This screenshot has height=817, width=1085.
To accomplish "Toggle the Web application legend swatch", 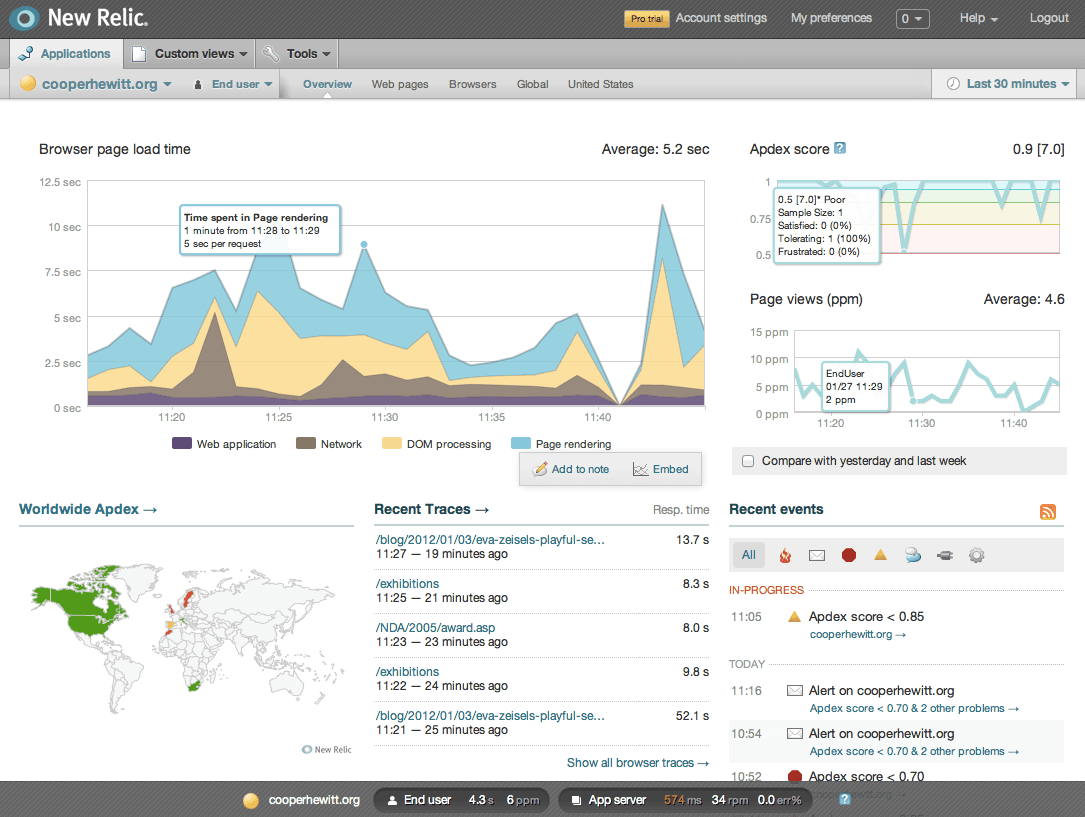I will [x=181, y=443].
